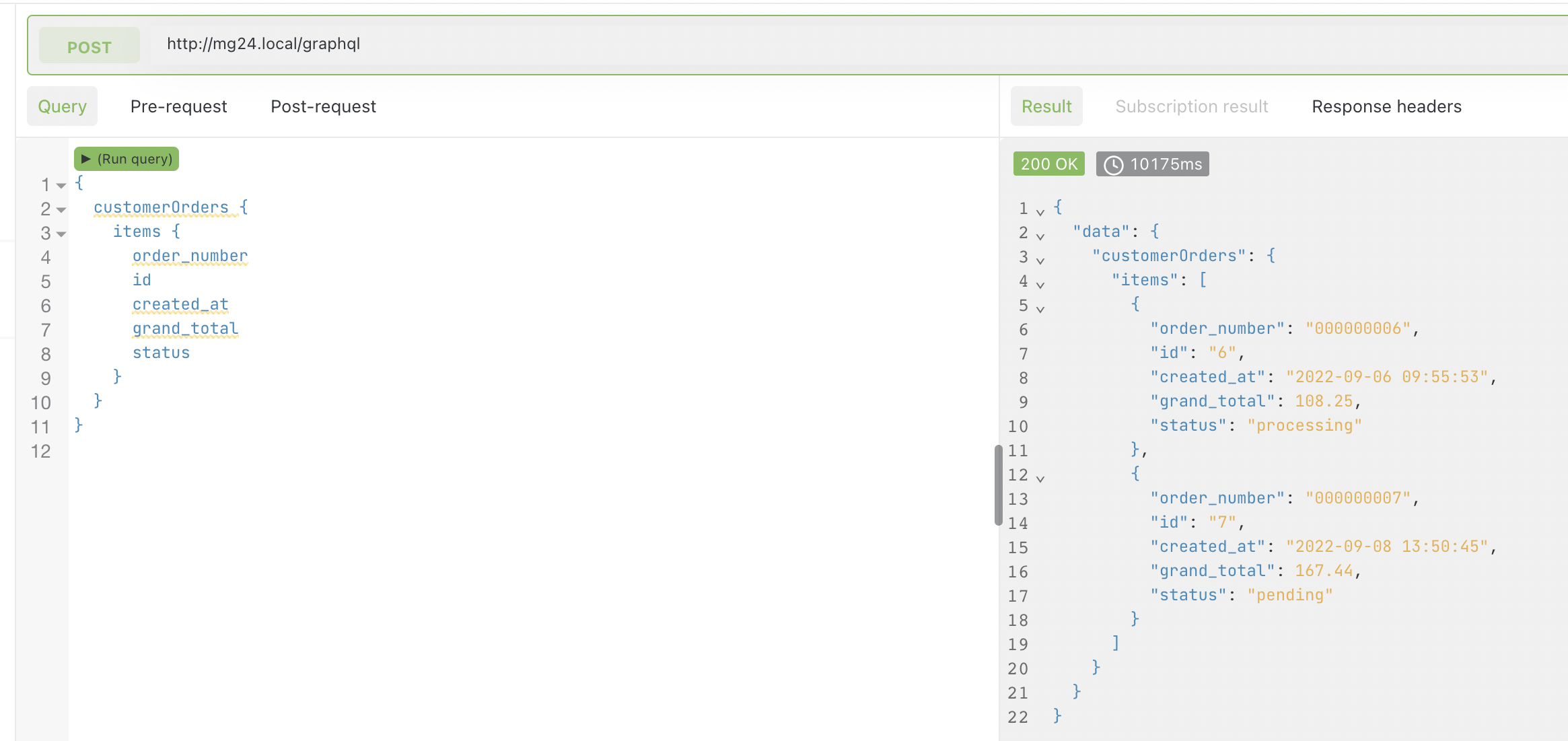
Task: Select the Subscription result tab
Action: point(1192,106)
